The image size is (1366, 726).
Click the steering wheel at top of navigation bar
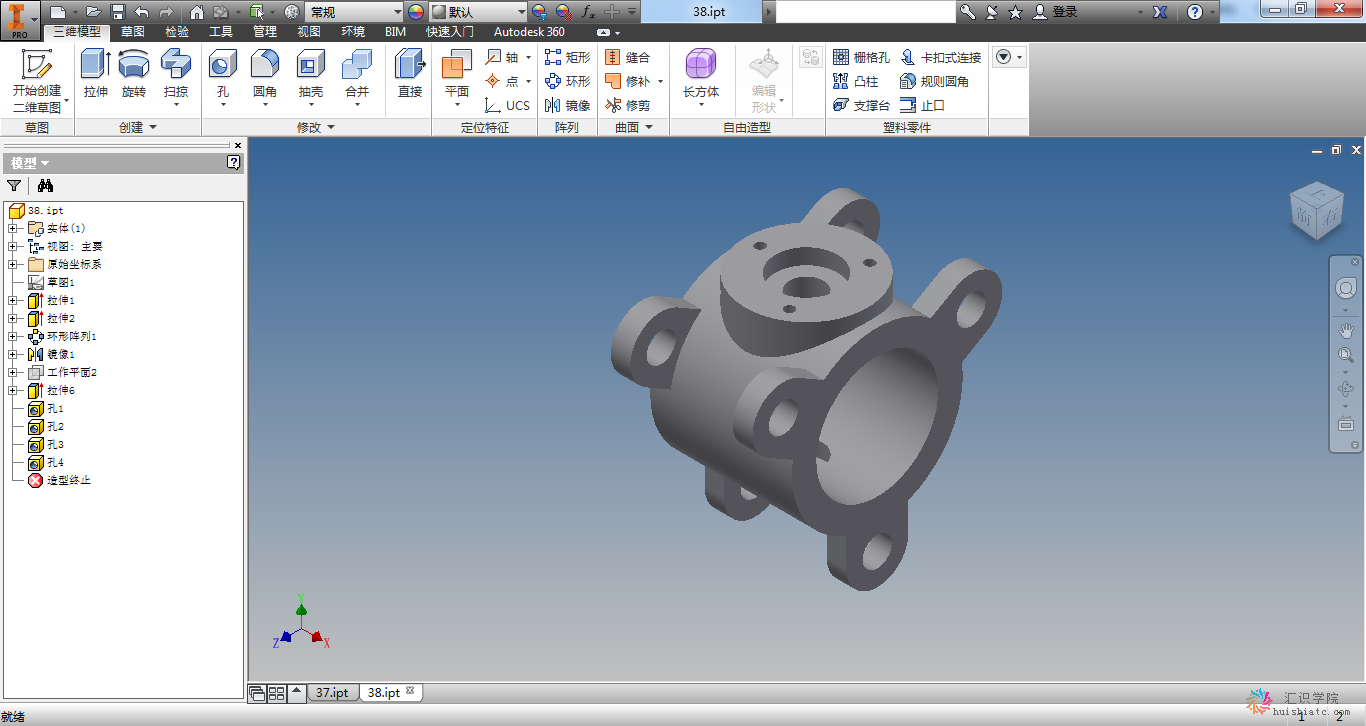pos(1346,288)
